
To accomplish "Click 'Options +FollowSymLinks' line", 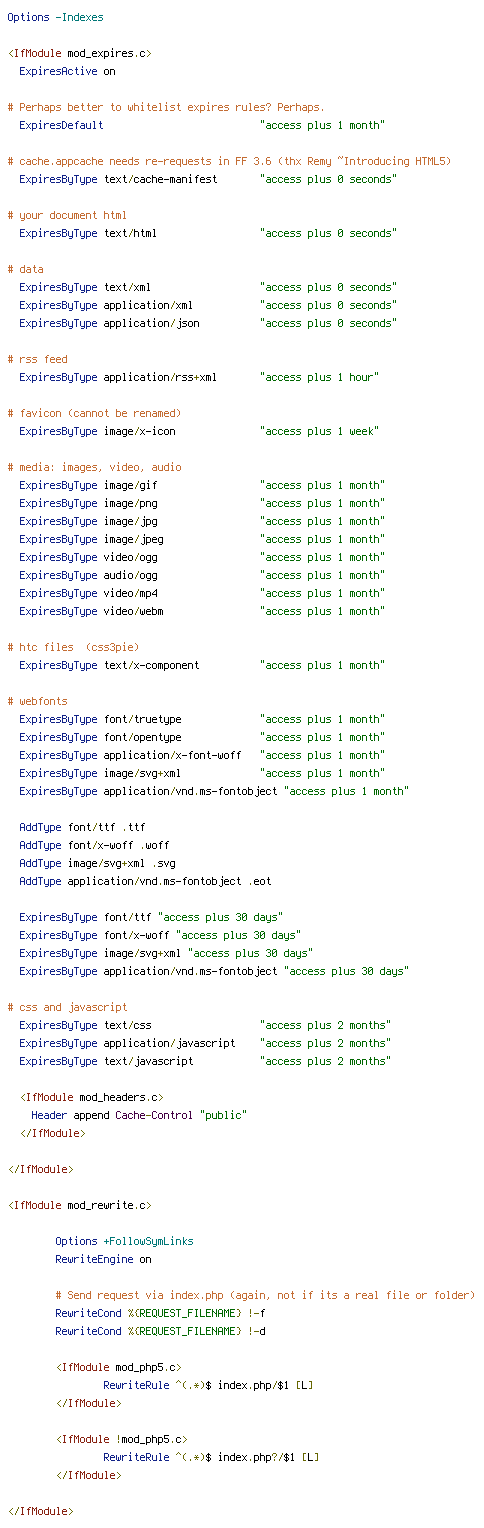I will [x=124, y=1241].
